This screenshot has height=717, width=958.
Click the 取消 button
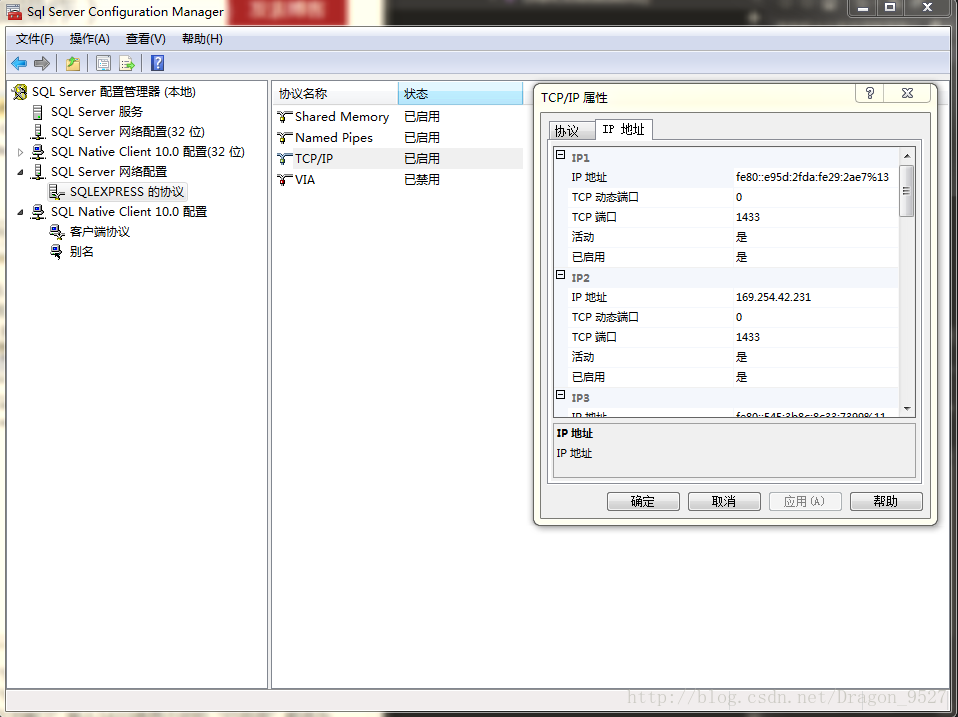click(724, 501)
